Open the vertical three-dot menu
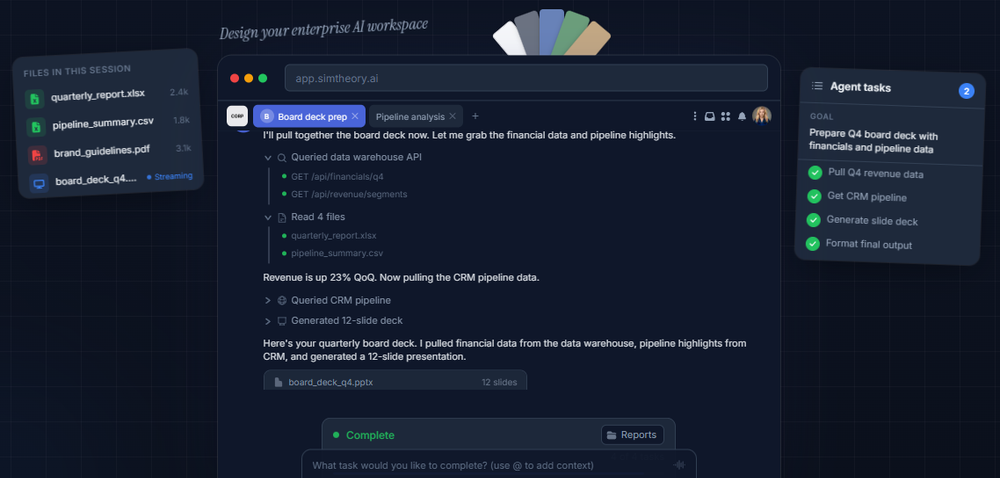1000x478 pixels. [x=695, y=116]
